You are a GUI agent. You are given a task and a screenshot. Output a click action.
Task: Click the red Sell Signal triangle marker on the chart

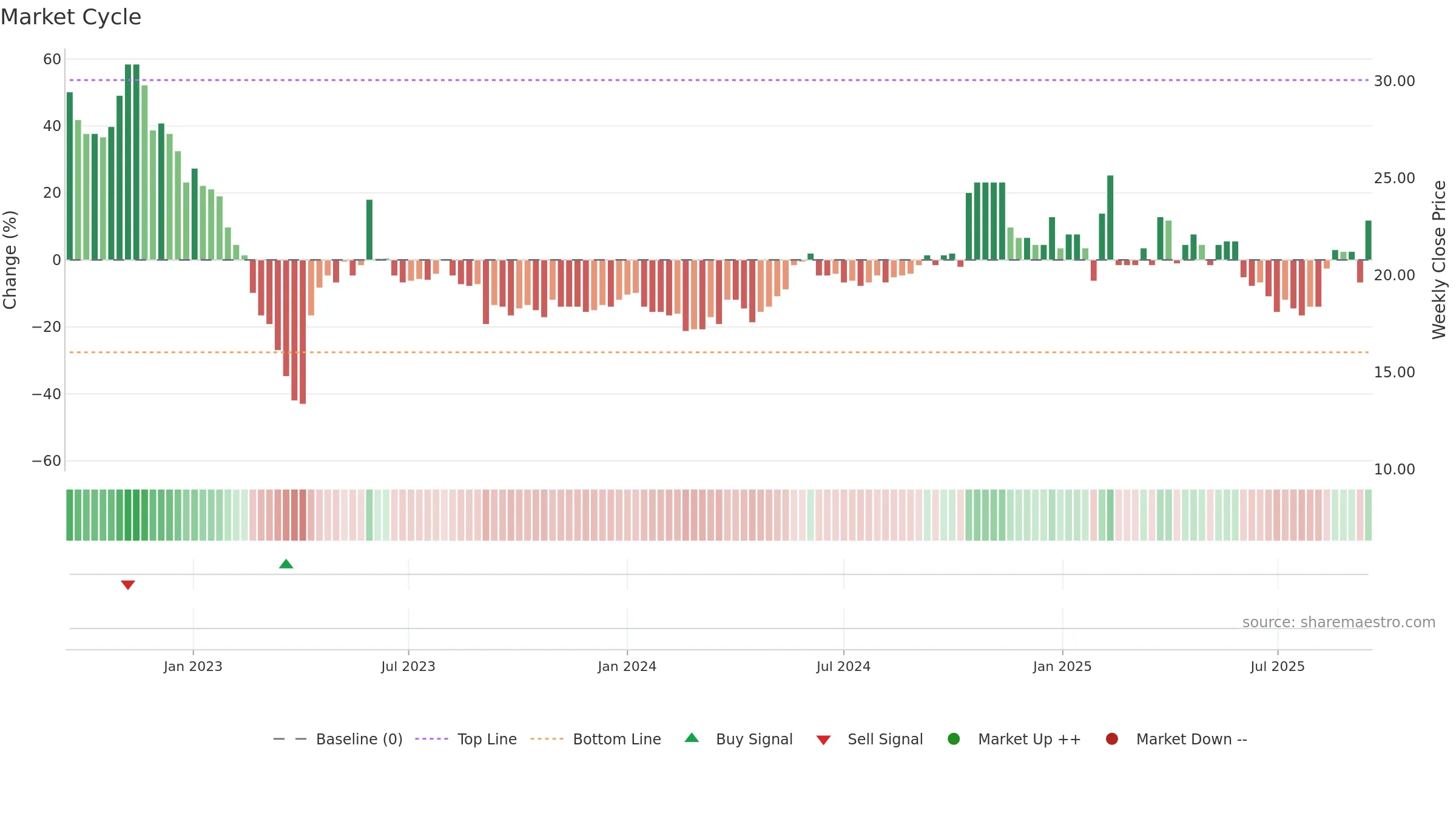pyautogui.click(x=127, y=585)
